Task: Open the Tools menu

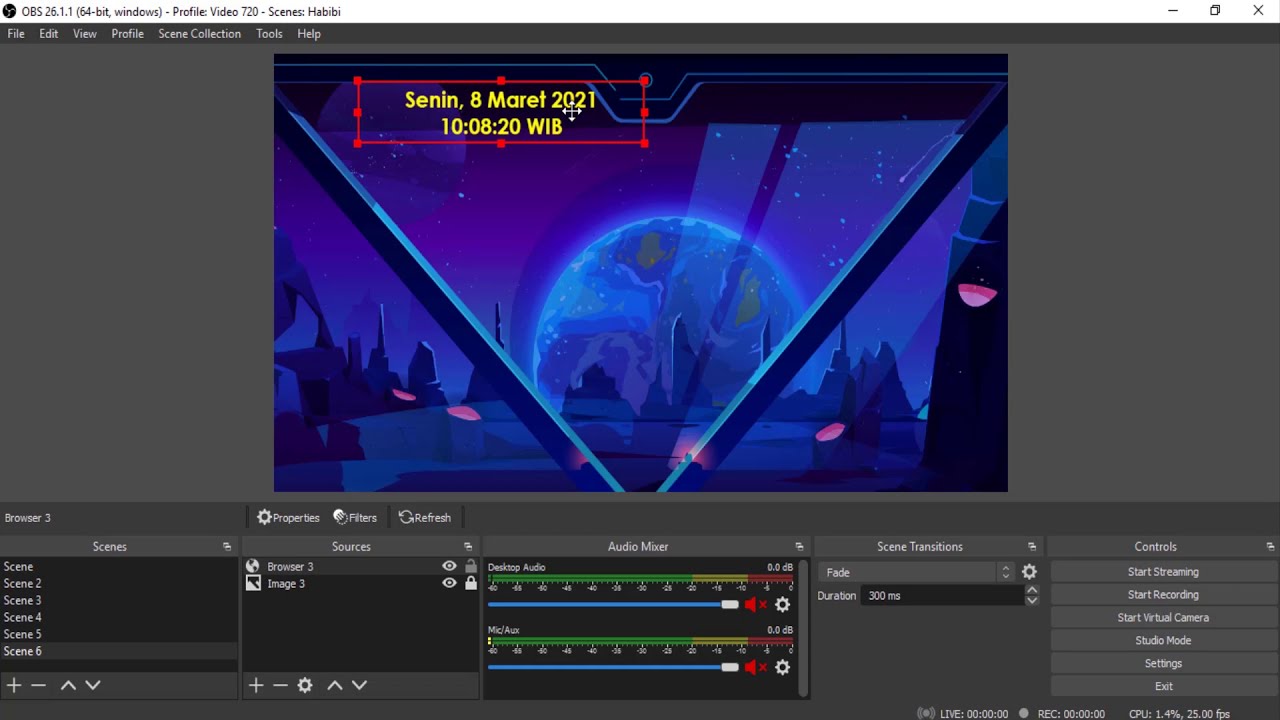Action: pos(269,34)
